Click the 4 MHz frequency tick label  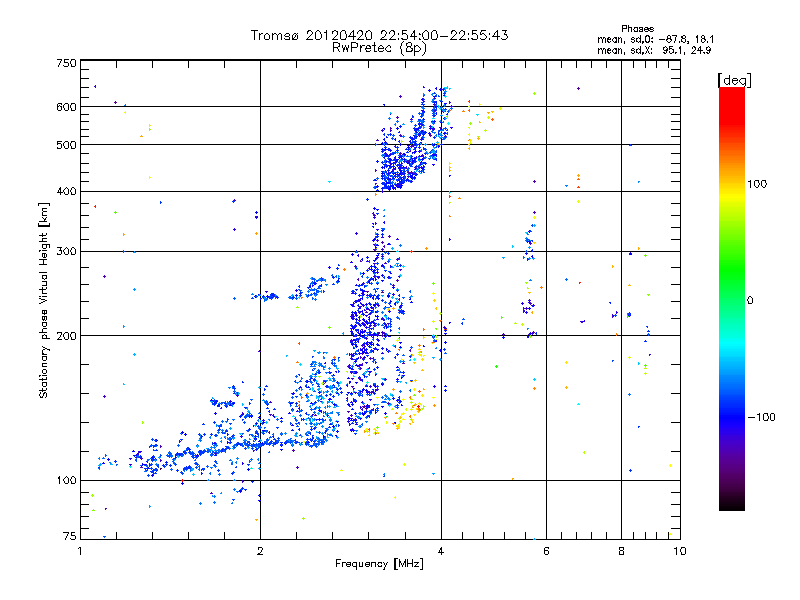coord(441,551)
